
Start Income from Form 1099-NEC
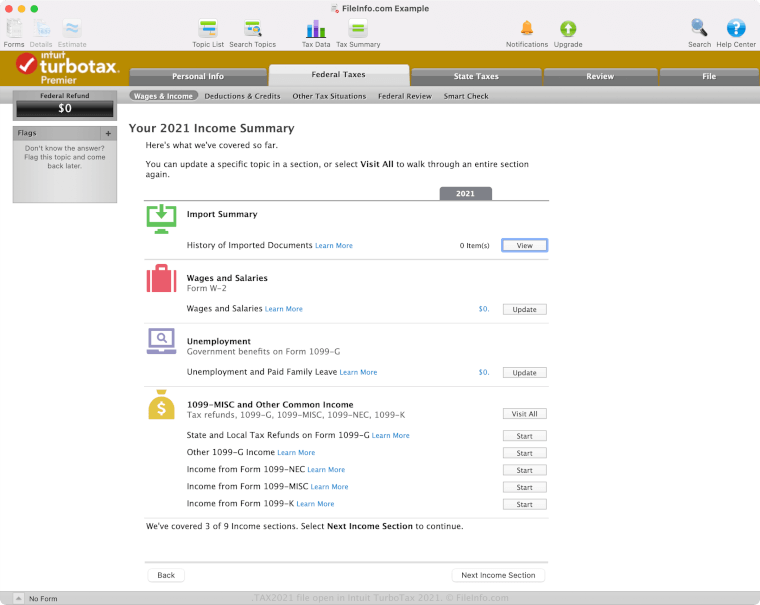[524, 470]
